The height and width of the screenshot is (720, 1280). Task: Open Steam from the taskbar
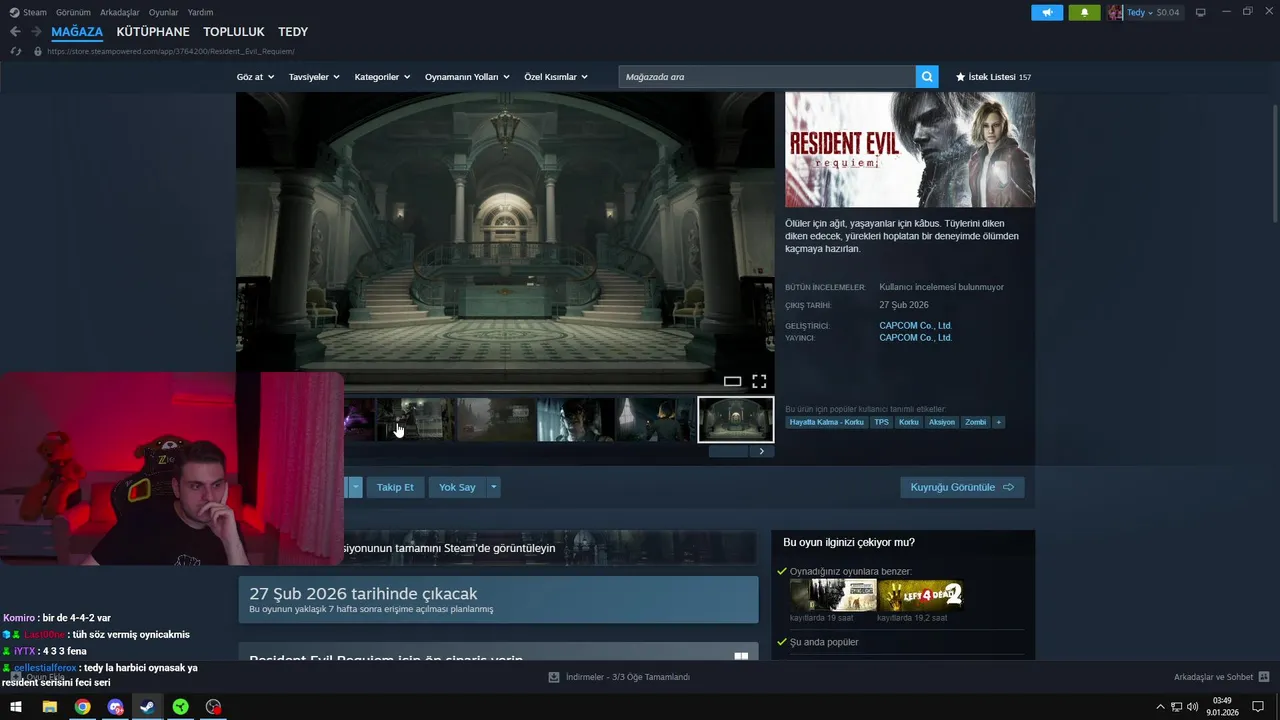pyautogui.click(x=147, y=707)
